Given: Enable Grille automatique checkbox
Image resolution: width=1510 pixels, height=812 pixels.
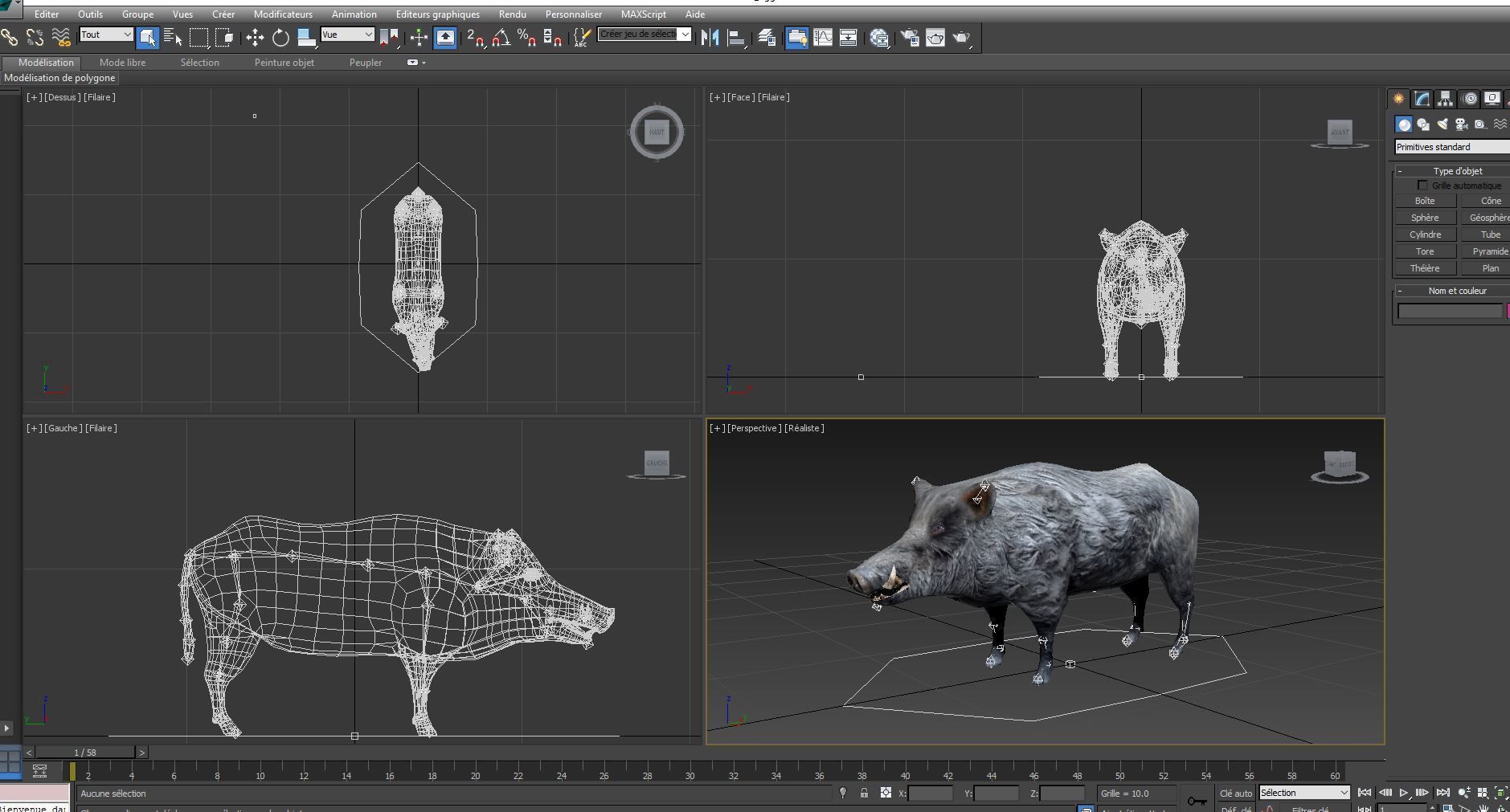Looking at the screenshot, I should coord(1422,186).
